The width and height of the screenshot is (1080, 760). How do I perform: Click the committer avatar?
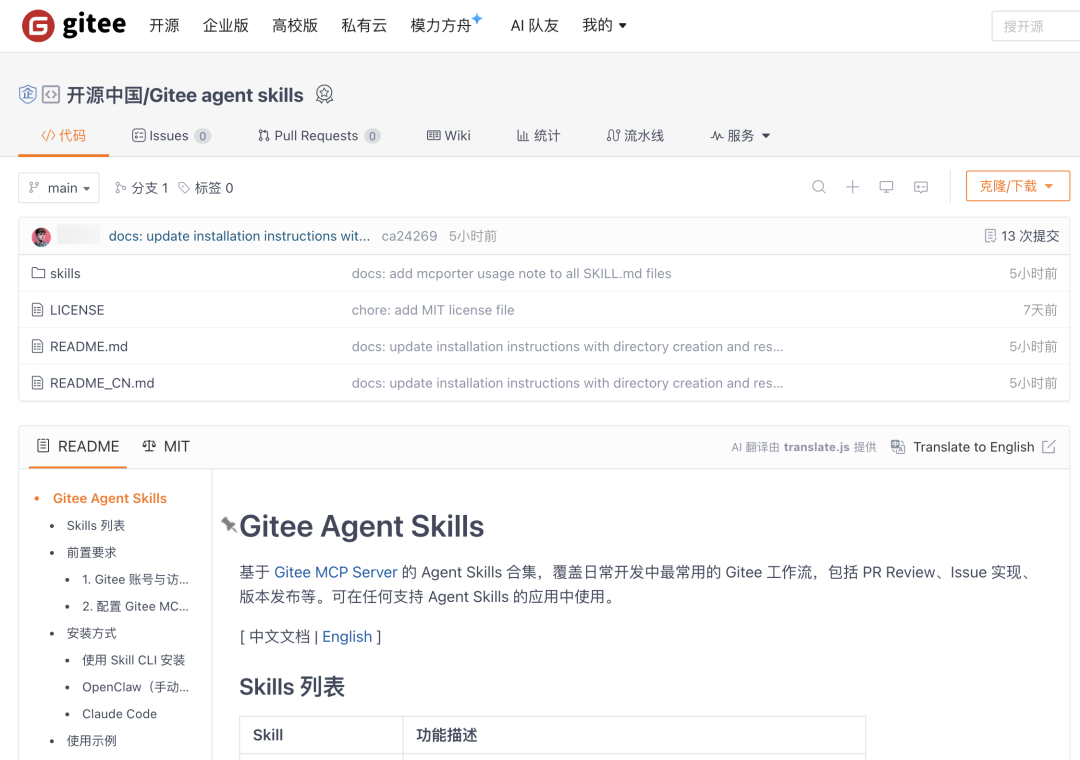tap(41, 236)
